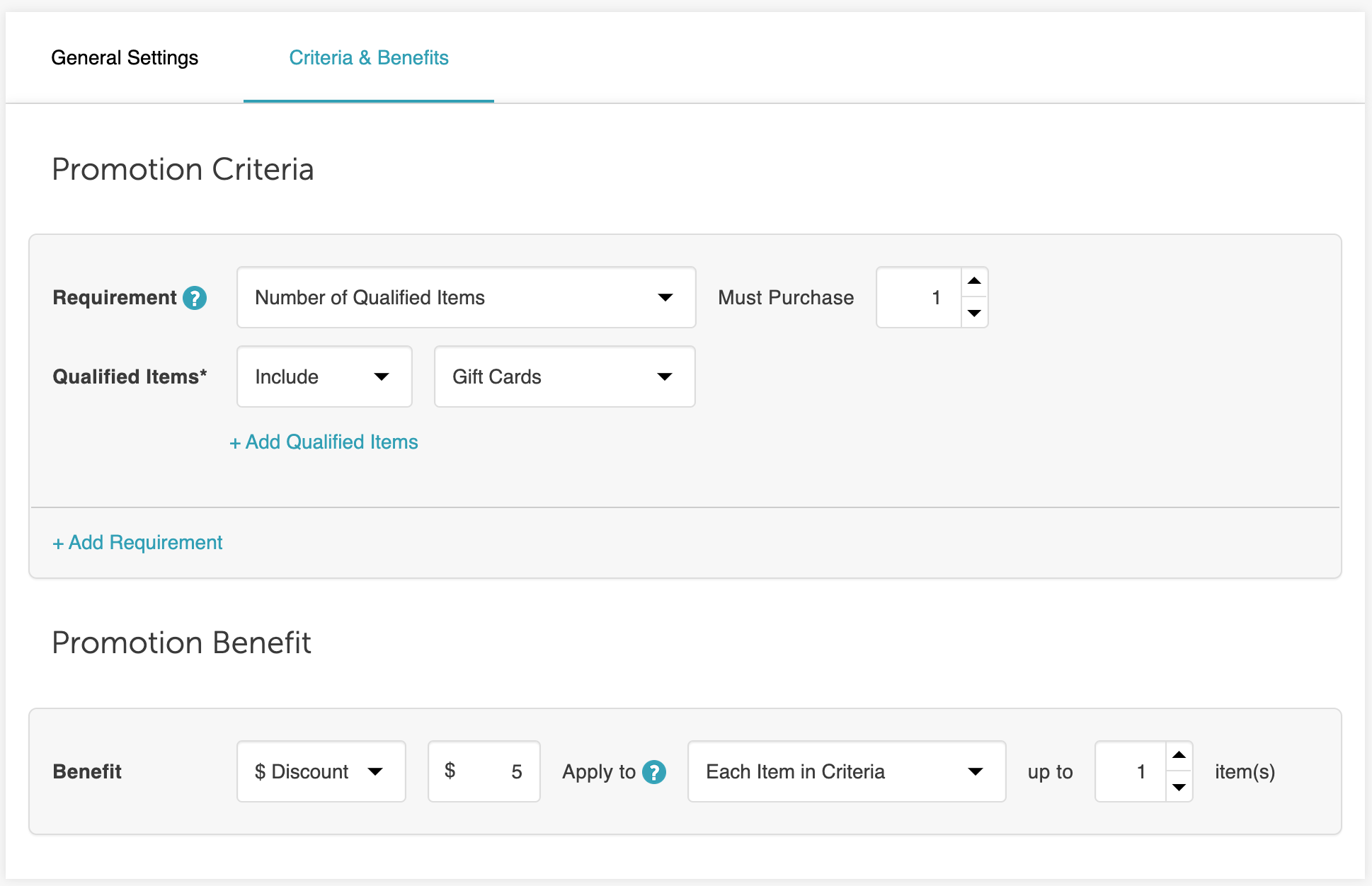Decrease the Must Purchase quantity with the down arrow
This screenshot has width=1372, height=886.
(974, 313)
